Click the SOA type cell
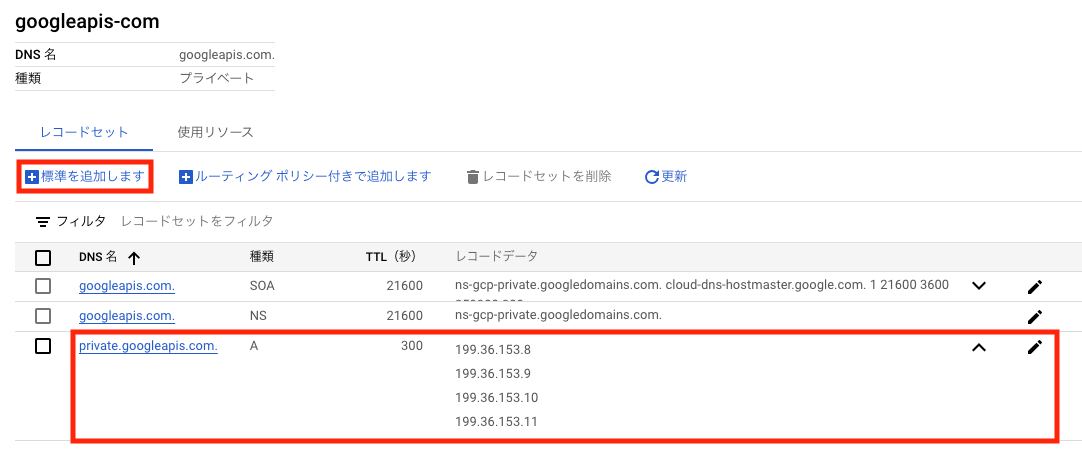The width and height of the screenshot is (1082, 465). (x=262, y=286)
